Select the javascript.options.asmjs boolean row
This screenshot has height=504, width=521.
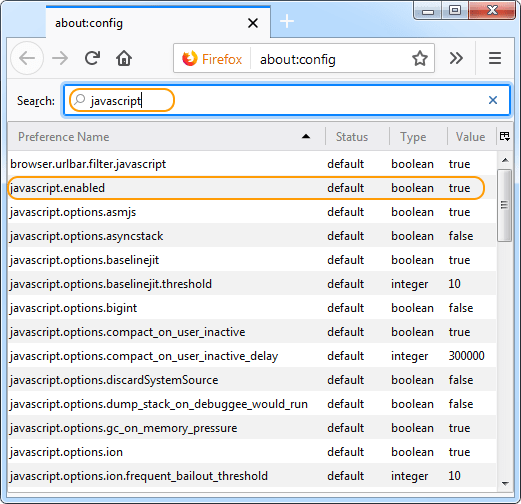tap(252, 212)
